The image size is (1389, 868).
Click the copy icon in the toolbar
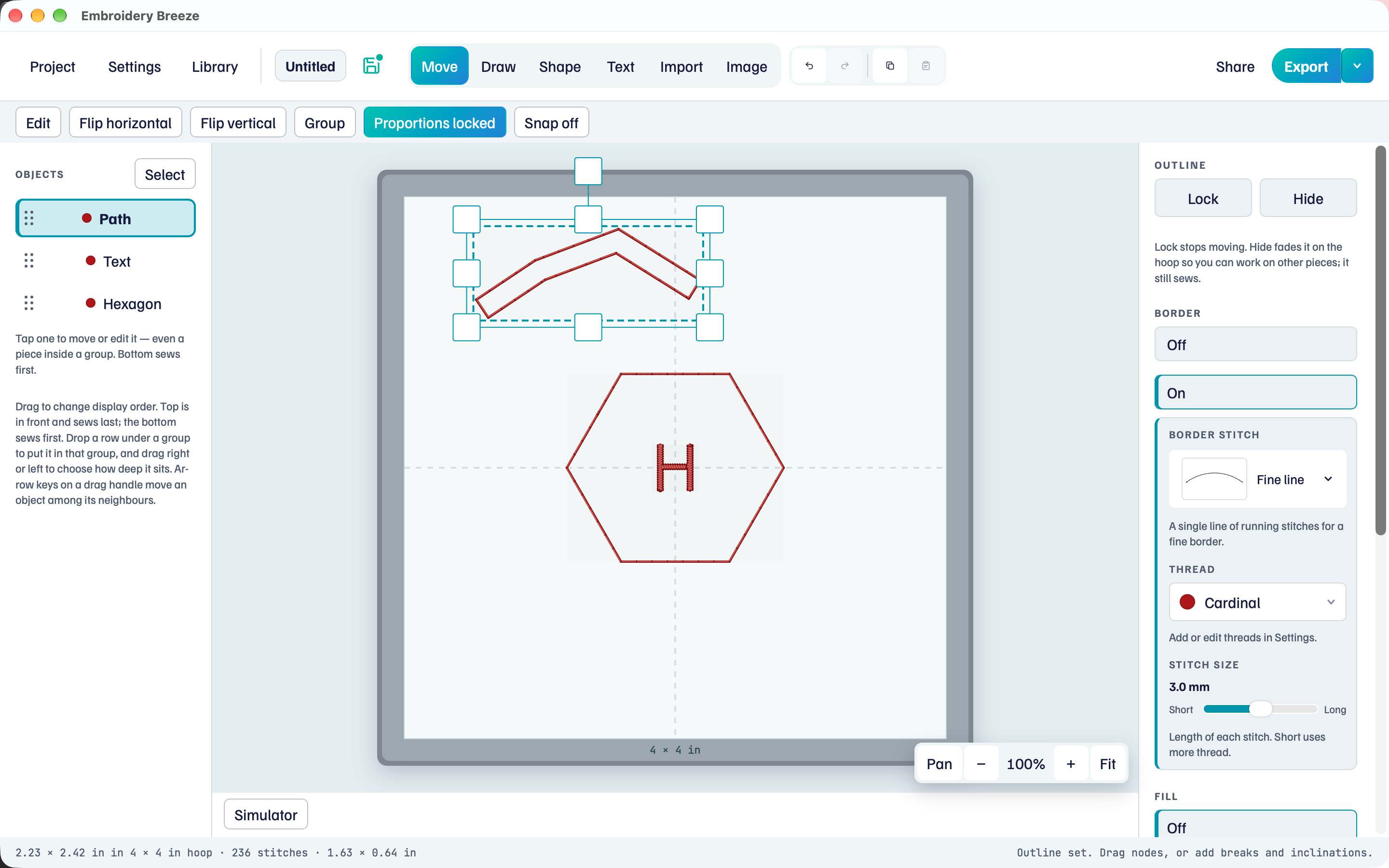click(890, 66)
